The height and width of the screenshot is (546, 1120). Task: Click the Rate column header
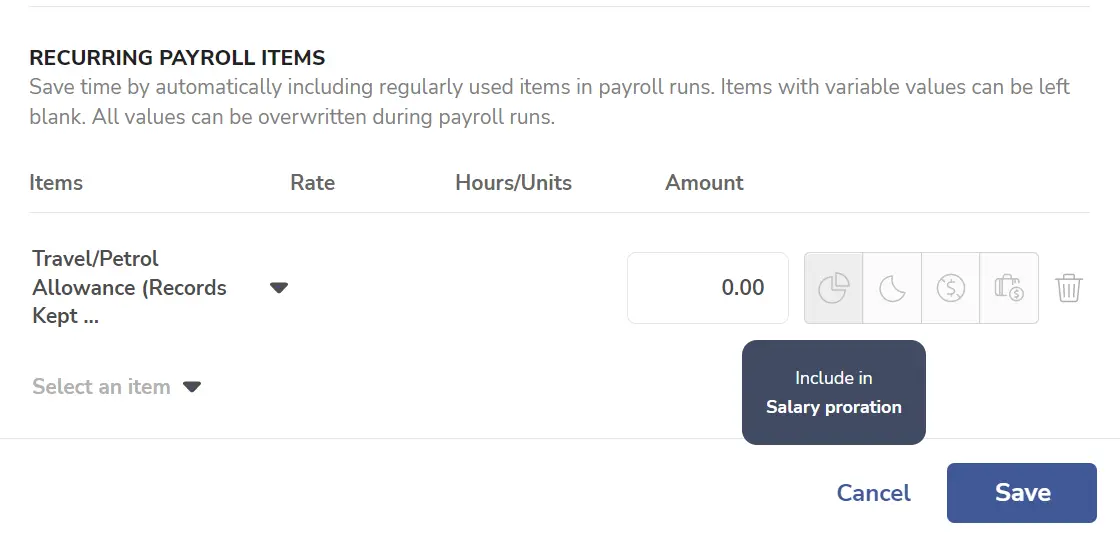312,183
